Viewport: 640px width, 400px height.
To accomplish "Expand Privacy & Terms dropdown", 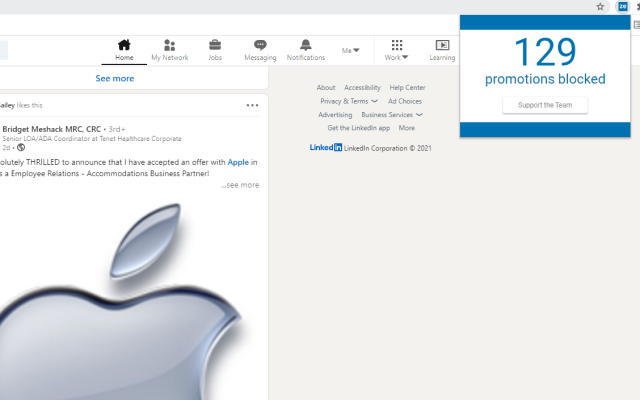I will tap(349, 101).
